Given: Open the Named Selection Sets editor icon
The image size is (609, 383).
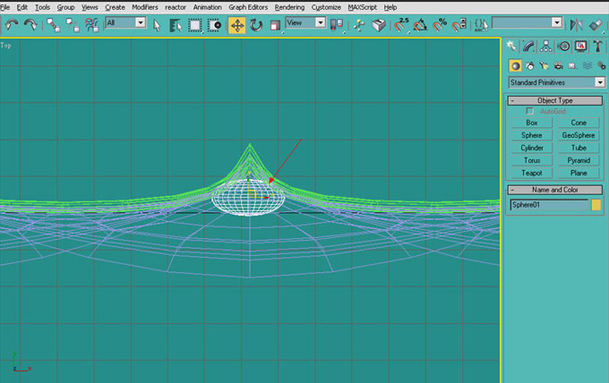Looking at the screenshot, I should tap(482, 26).
